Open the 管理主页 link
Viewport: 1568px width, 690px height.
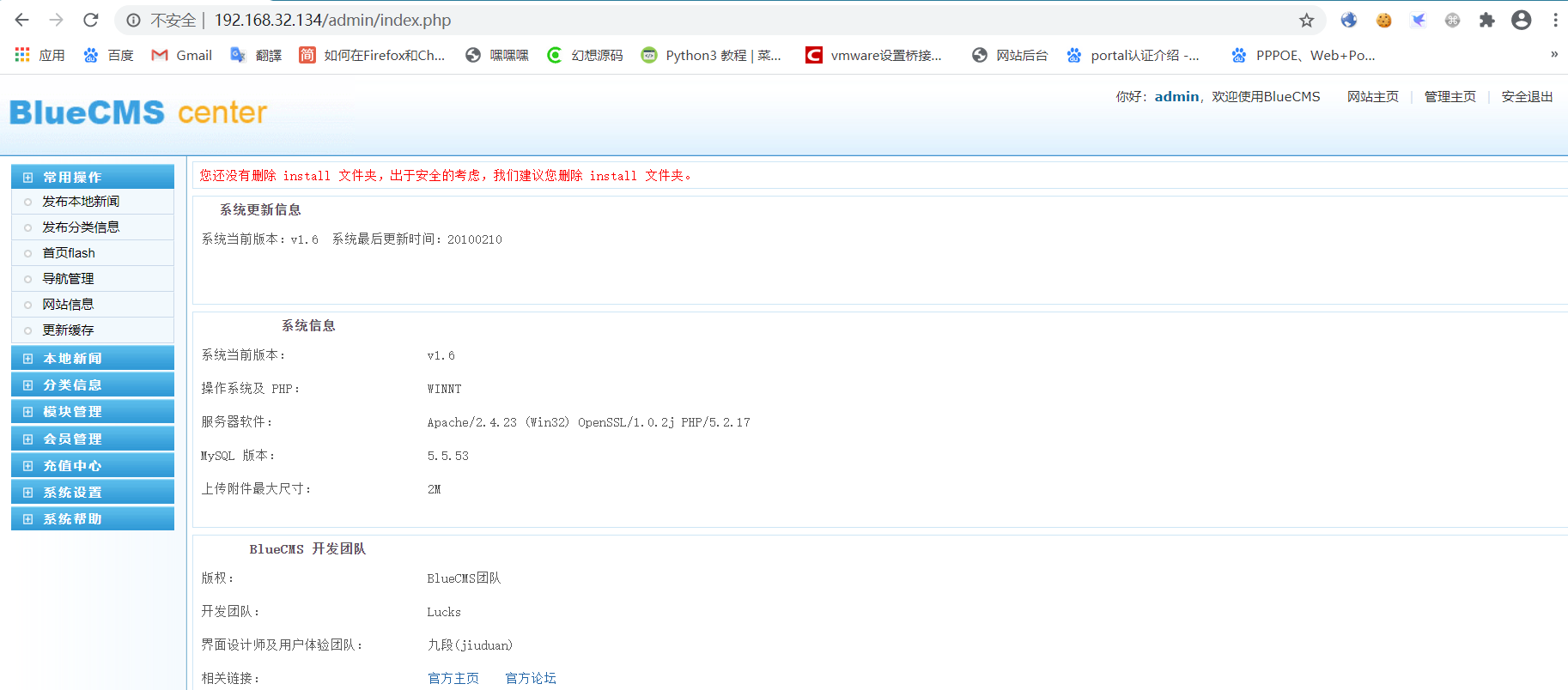[x=1449, y=97]
